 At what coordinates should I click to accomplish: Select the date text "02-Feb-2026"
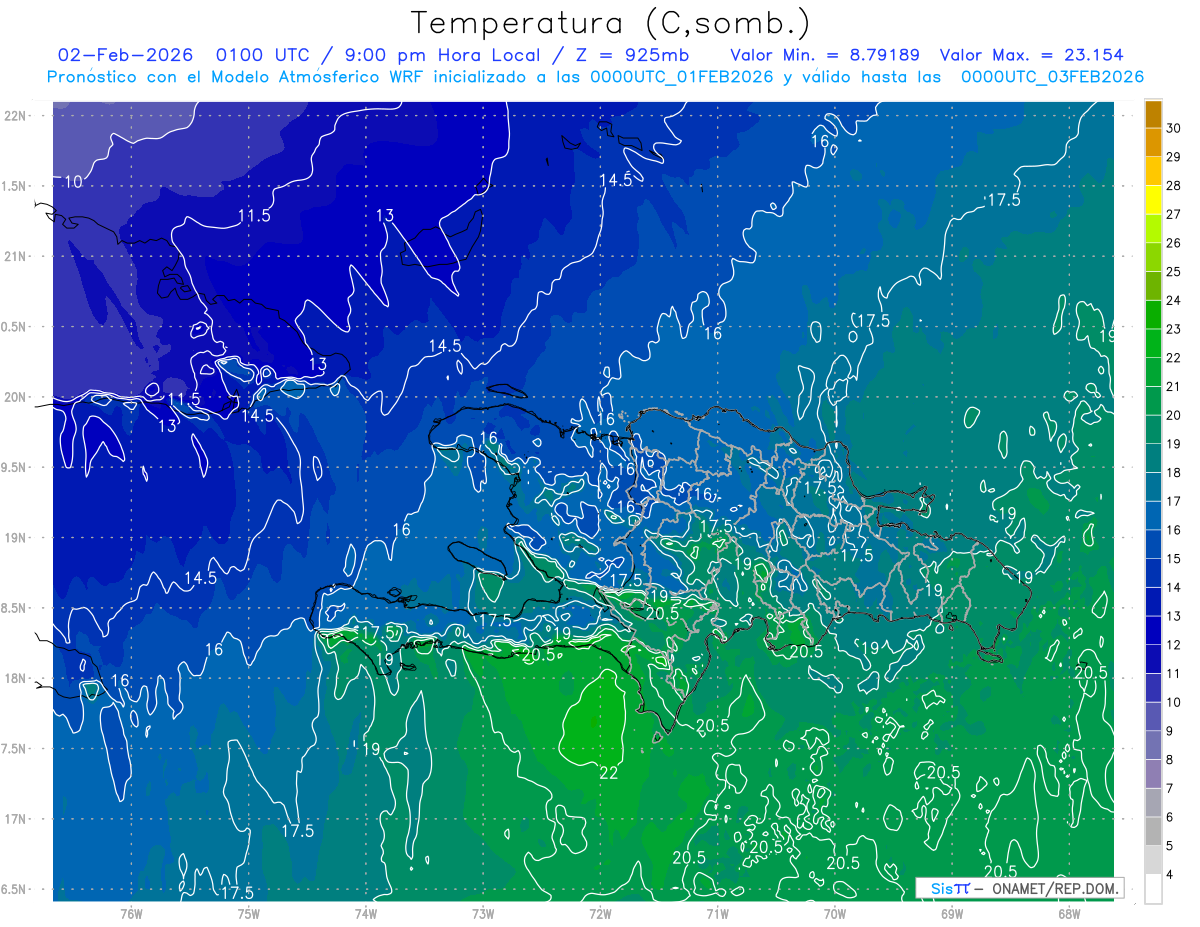click(125, 55)
